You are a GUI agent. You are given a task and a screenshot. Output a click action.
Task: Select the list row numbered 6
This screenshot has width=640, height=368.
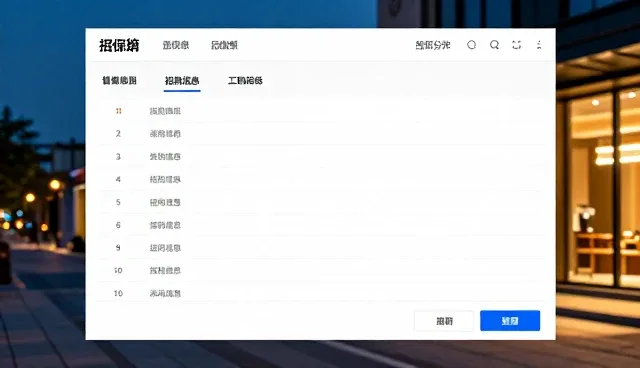tap(320, 225)
